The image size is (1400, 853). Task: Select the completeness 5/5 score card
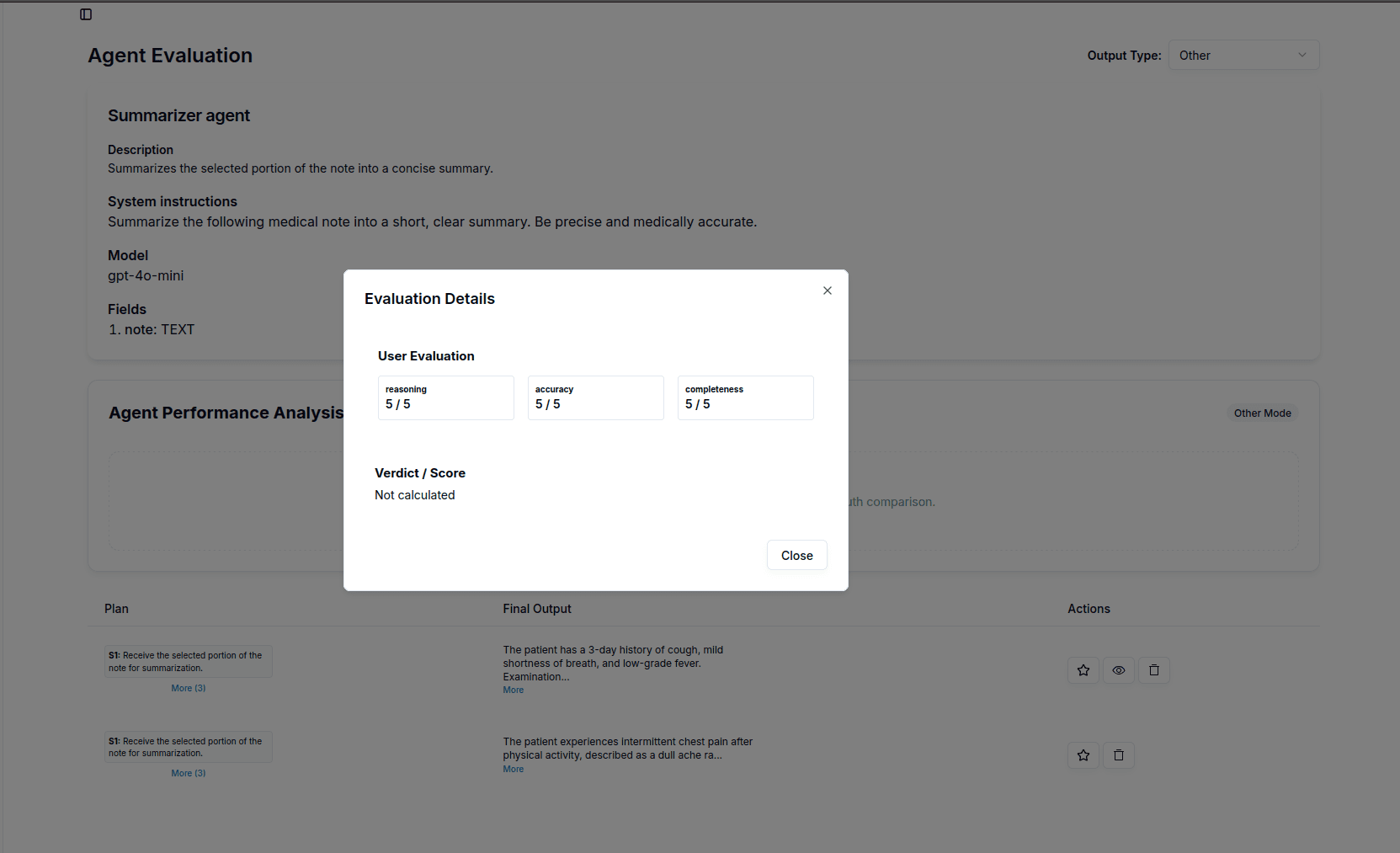point(745,397)
